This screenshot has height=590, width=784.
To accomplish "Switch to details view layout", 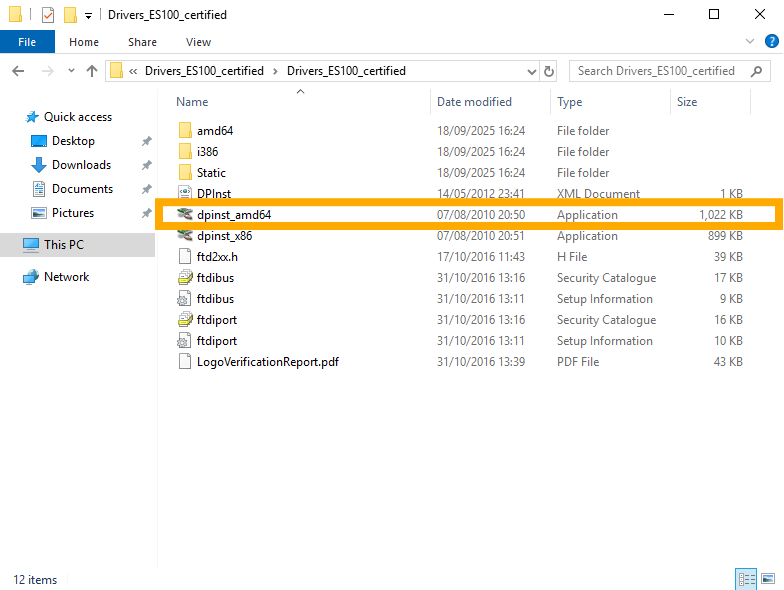I will click(x=746, y=579).
